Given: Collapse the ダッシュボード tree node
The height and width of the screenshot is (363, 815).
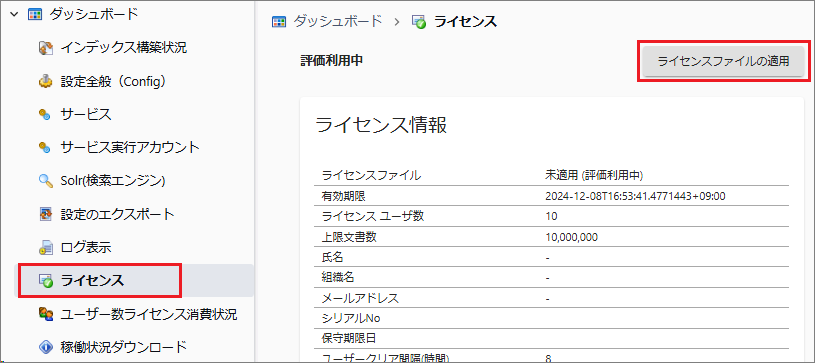Looking at the screenshot, I should tap(14, 14).
